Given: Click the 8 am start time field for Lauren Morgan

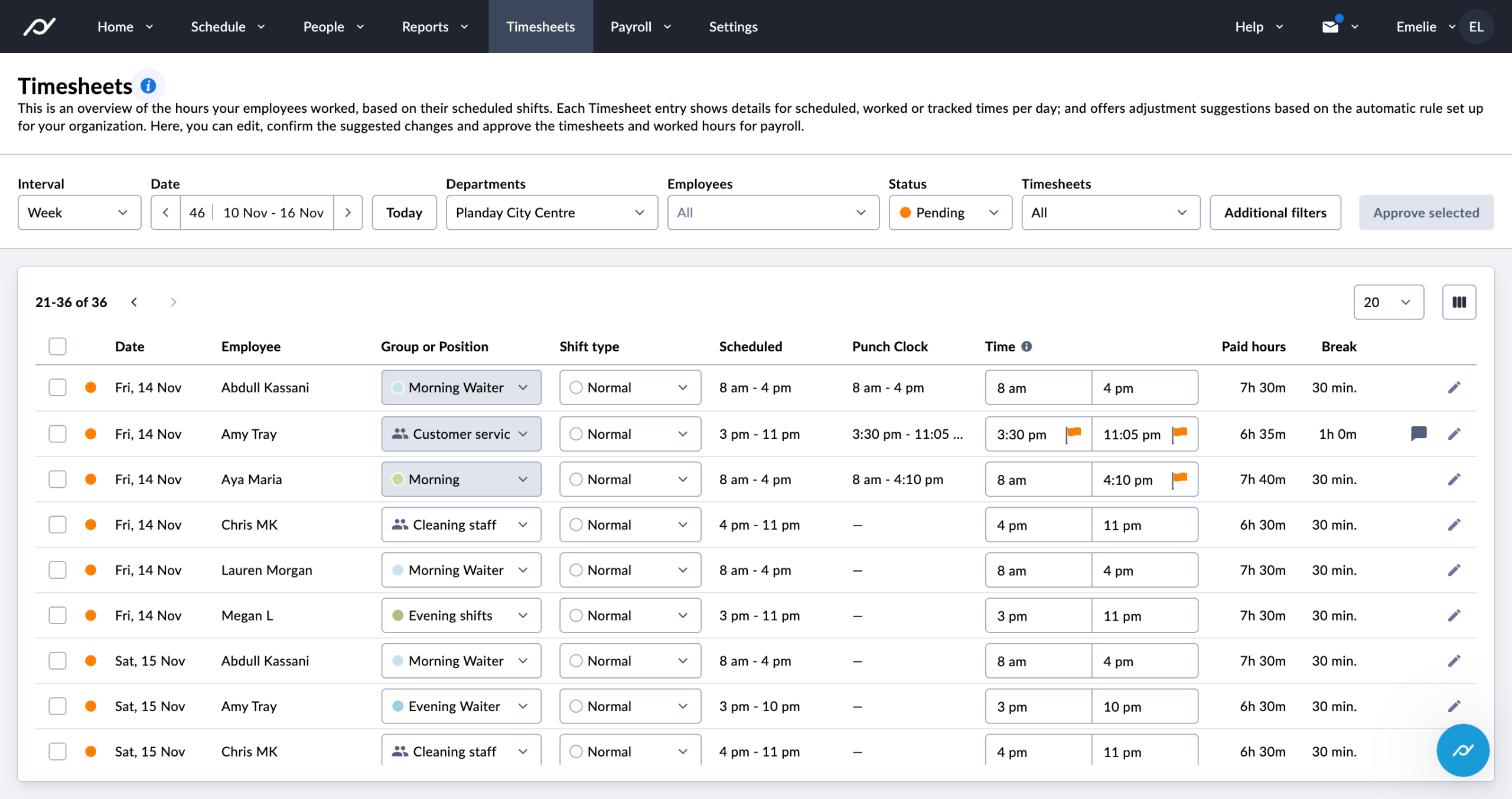Looking at the screenshot, I should [1038, 570].
